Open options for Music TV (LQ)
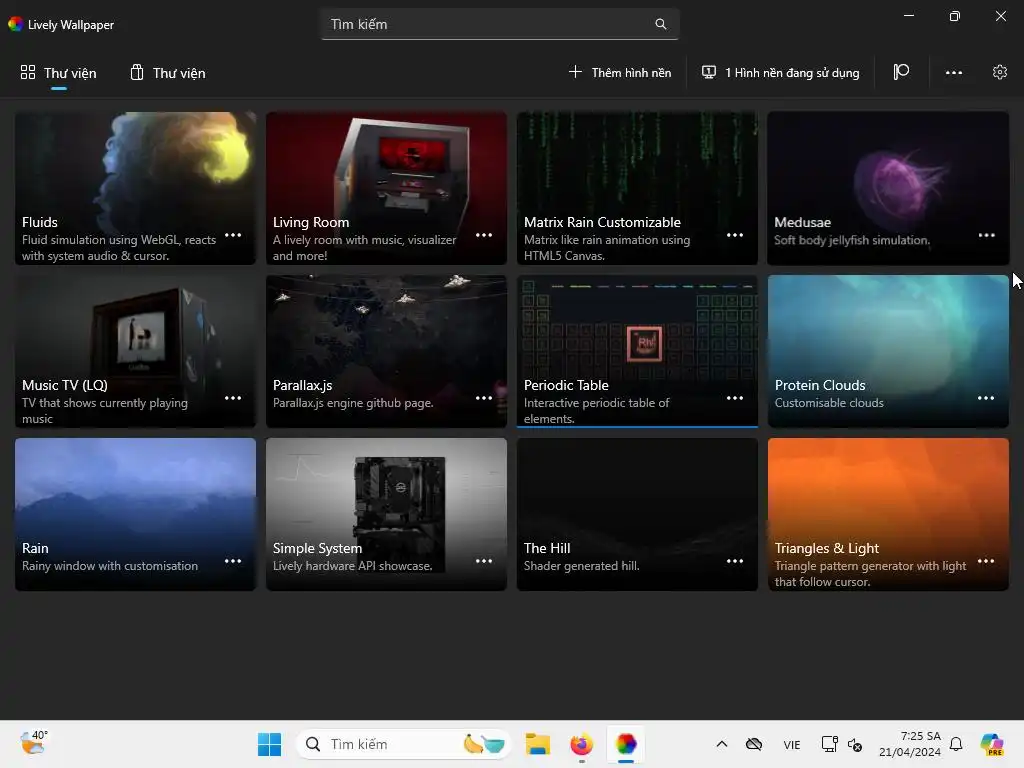Viewport: 1024px width, 768px height. [233, 398]
